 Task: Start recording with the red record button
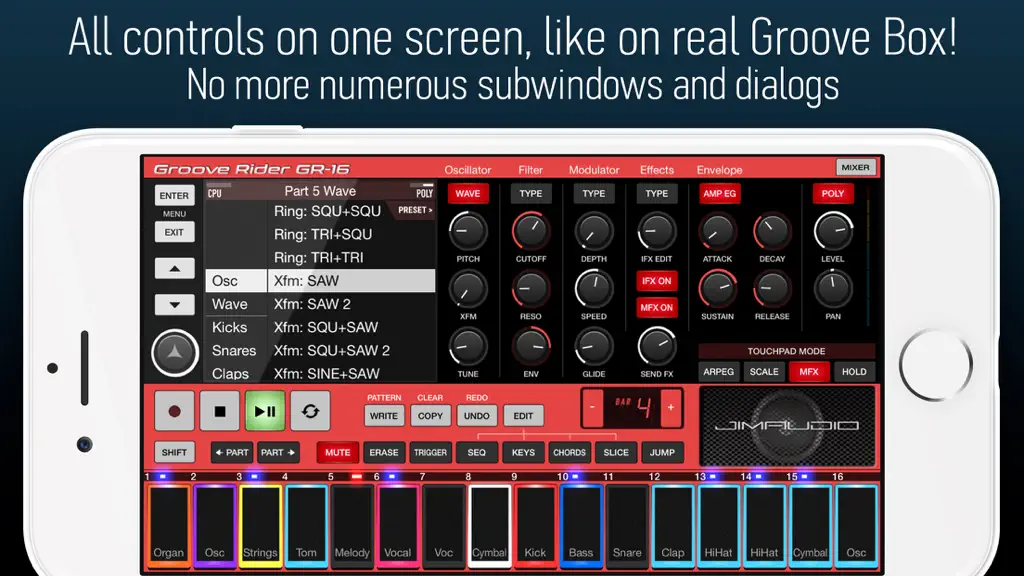click(174, 411)
